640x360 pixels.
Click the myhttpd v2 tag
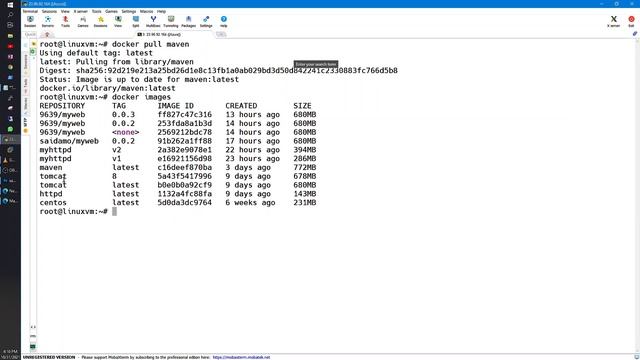117,150
